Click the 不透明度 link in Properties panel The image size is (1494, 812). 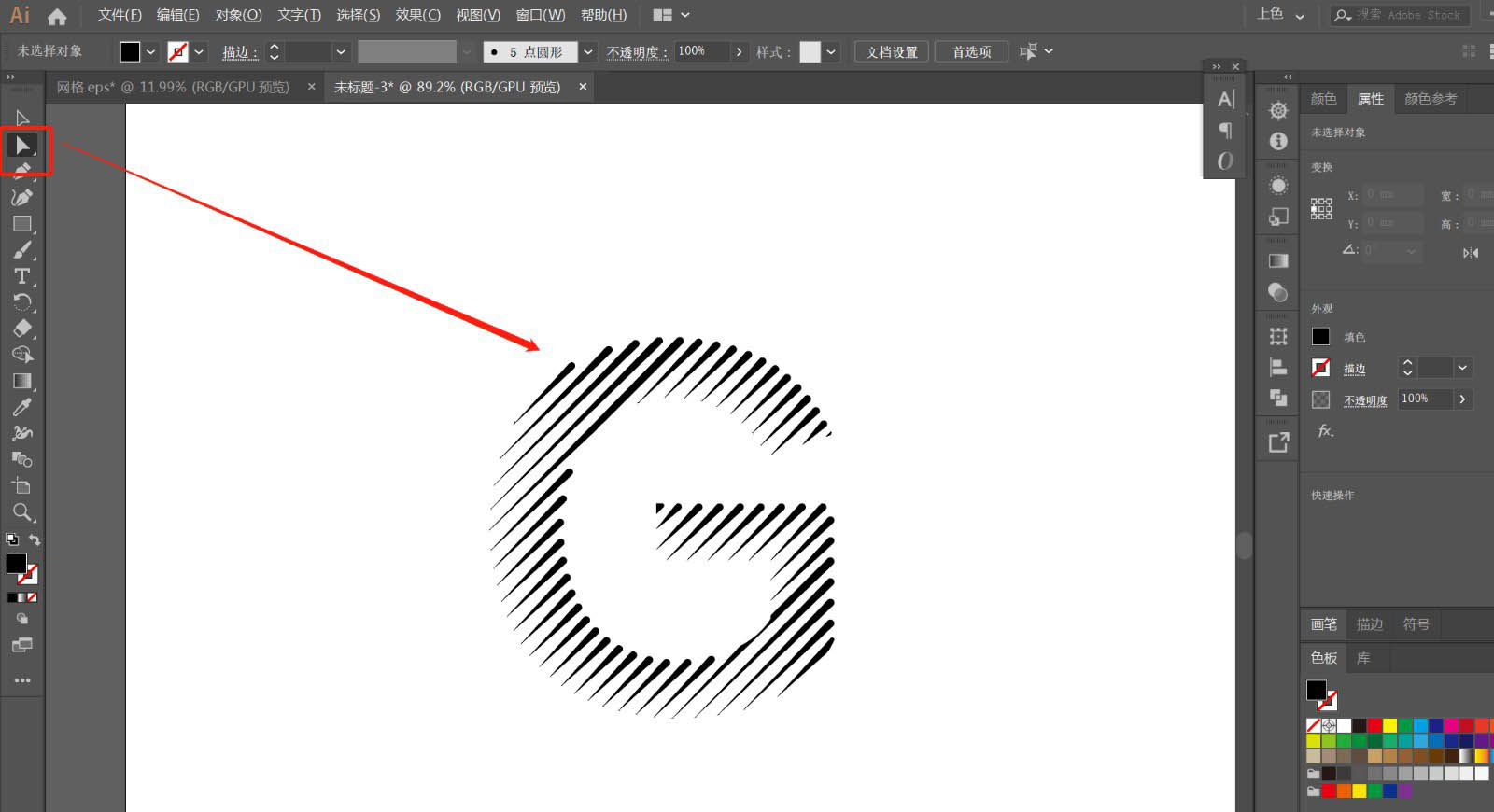point(1365,400)
